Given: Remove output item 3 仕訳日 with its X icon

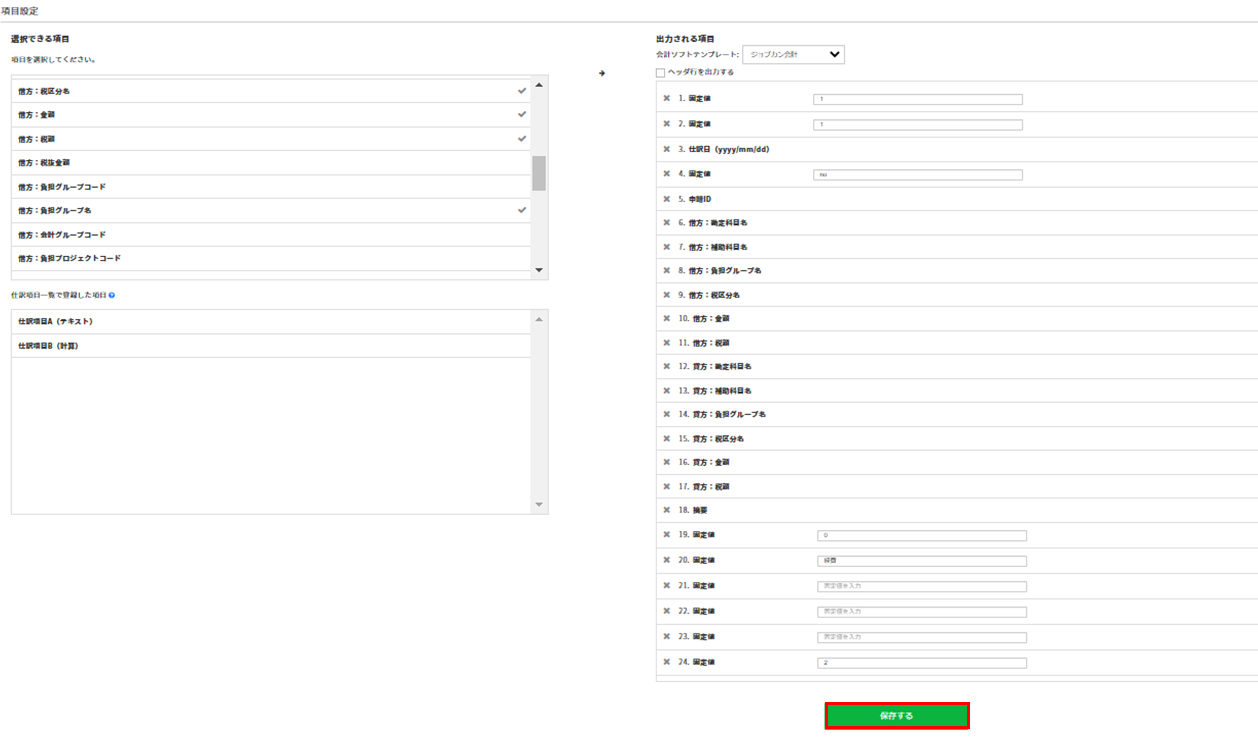Looking at the screenshot, I should pyautogui.click(x=666, y=149).
